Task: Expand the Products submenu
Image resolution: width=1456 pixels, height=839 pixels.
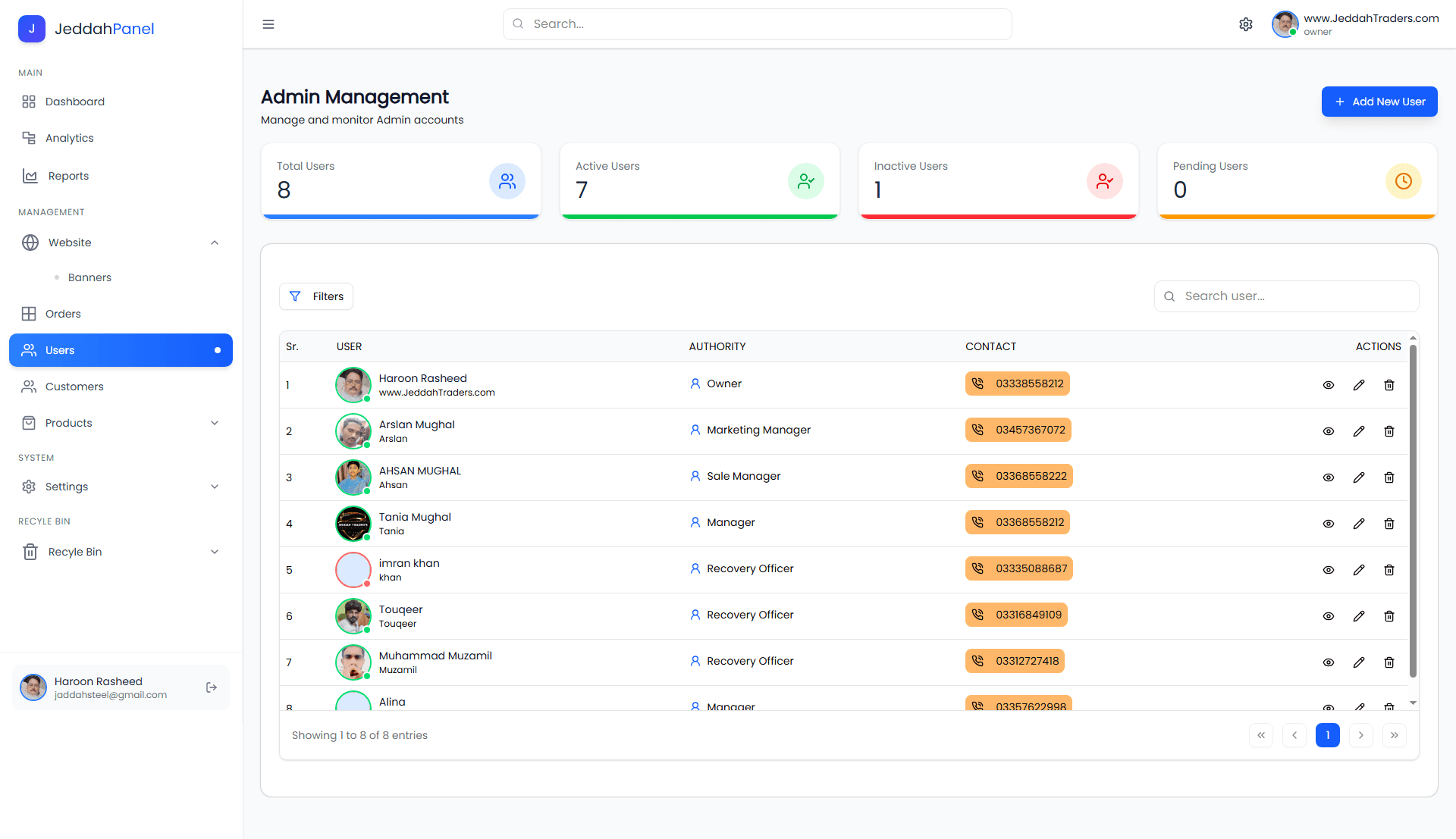Action: point(121,423)
